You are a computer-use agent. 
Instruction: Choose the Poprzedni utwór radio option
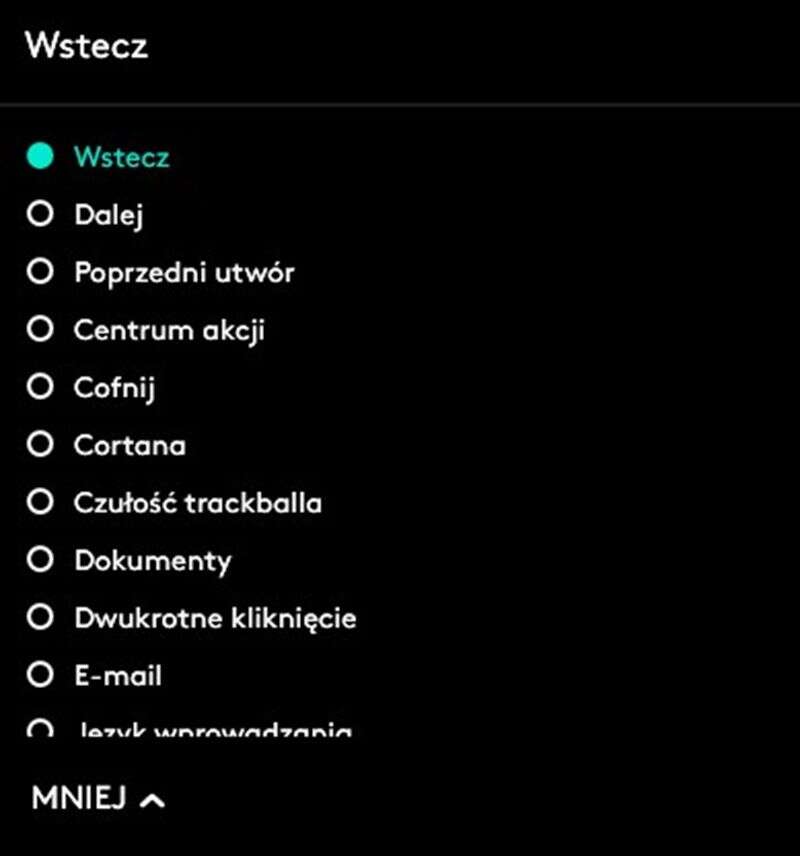[40, 272]
